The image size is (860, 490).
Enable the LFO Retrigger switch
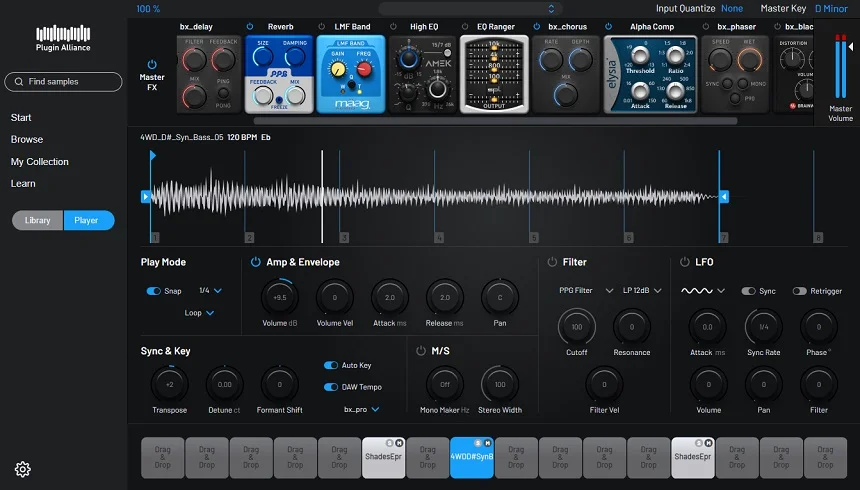pos(800,291)
